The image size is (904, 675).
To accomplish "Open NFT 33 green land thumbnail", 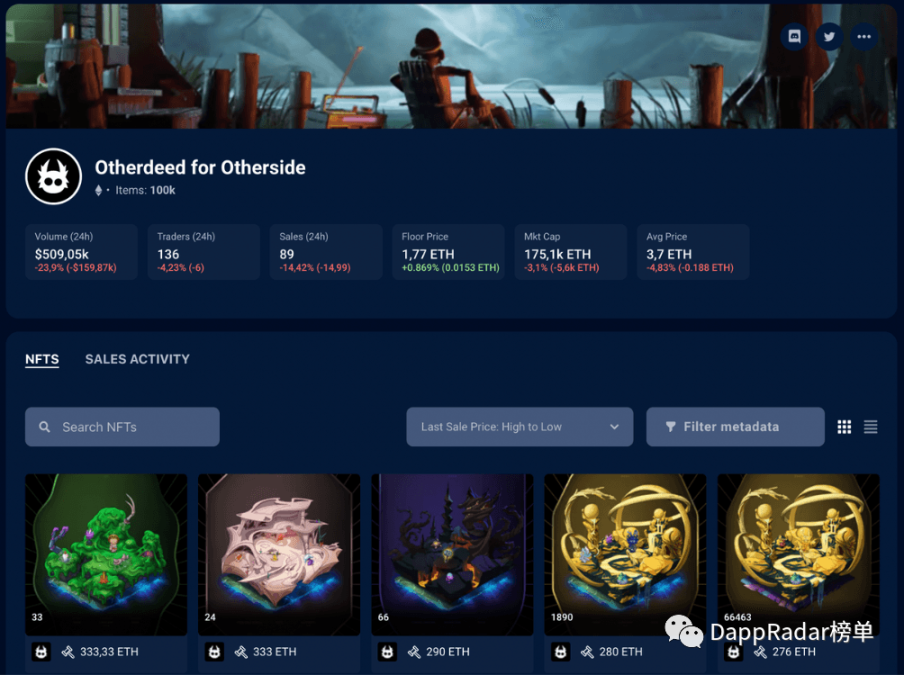I will click(x=106, y=555).
